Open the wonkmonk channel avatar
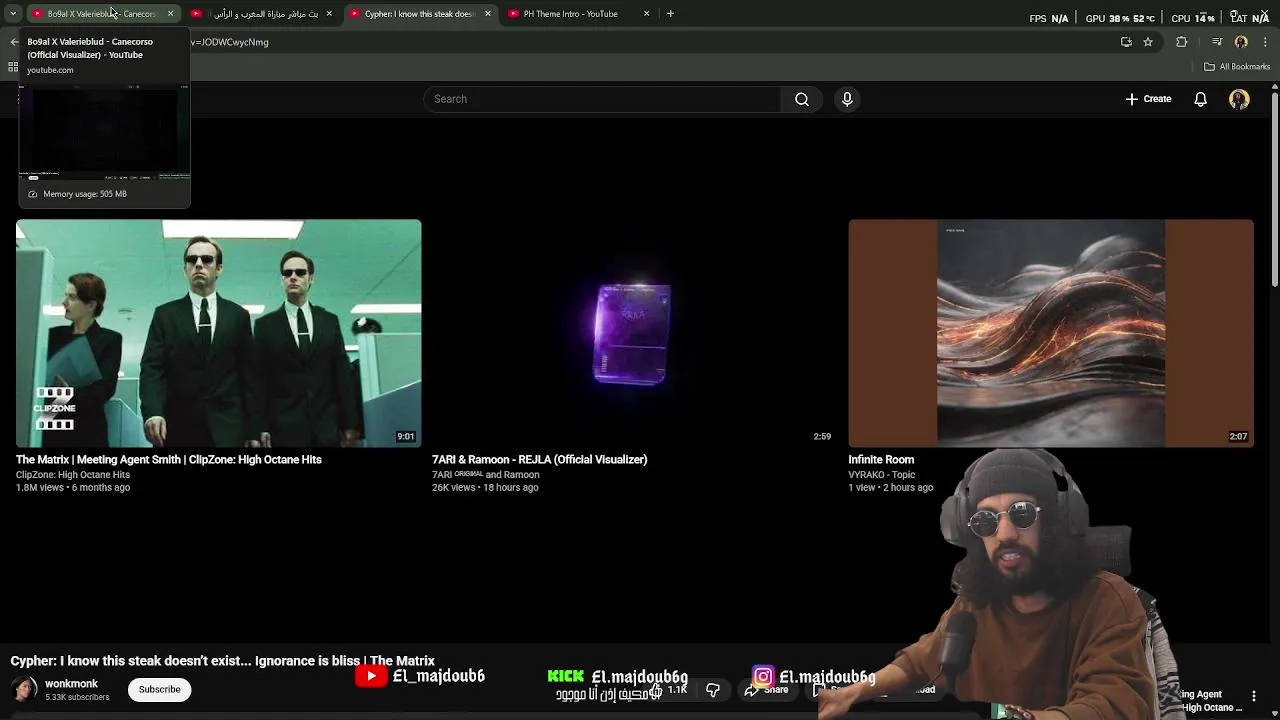1280x720 pixels. pyautogui.click(x=24, y=689)
